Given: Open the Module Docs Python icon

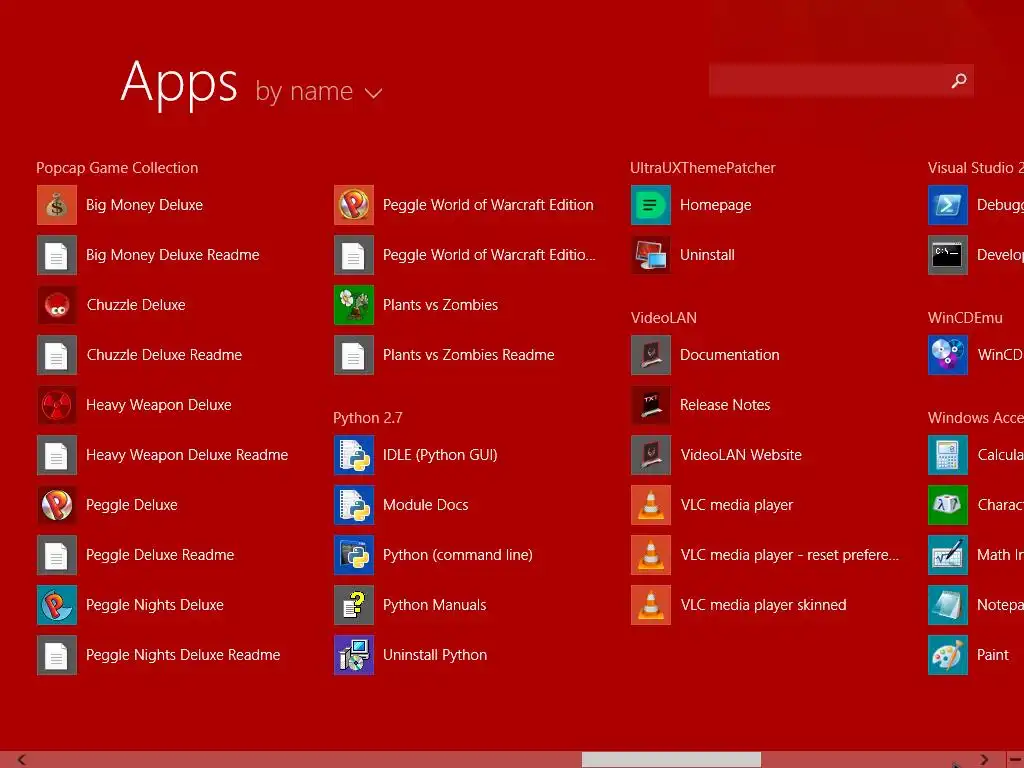Looking at the screenshot, I should click(x=354, y=505).
